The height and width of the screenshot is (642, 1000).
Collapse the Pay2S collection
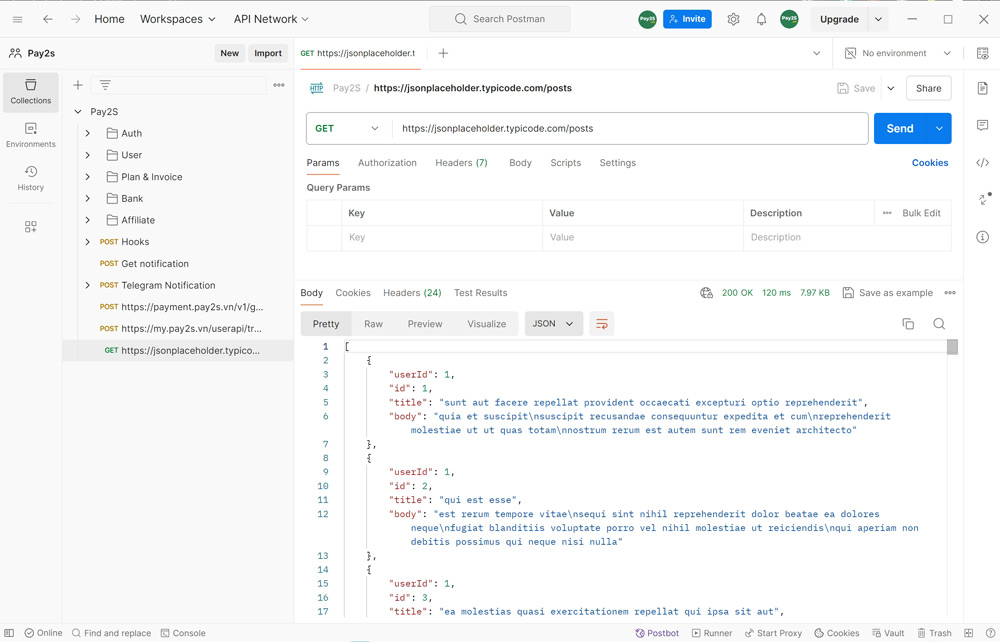(78, 112)
